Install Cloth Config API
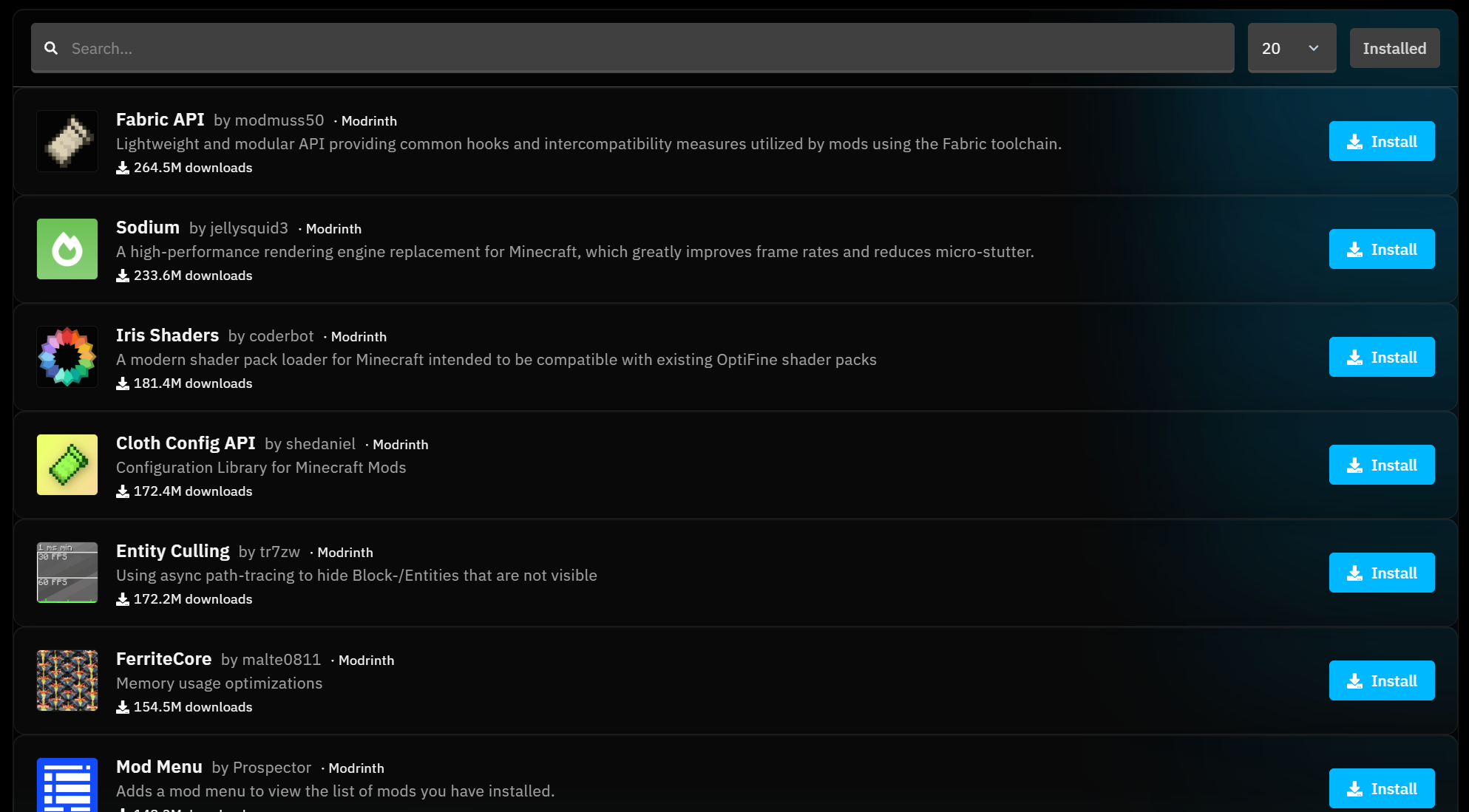This screenshot has width=1469, height=812. point(1382,465)
